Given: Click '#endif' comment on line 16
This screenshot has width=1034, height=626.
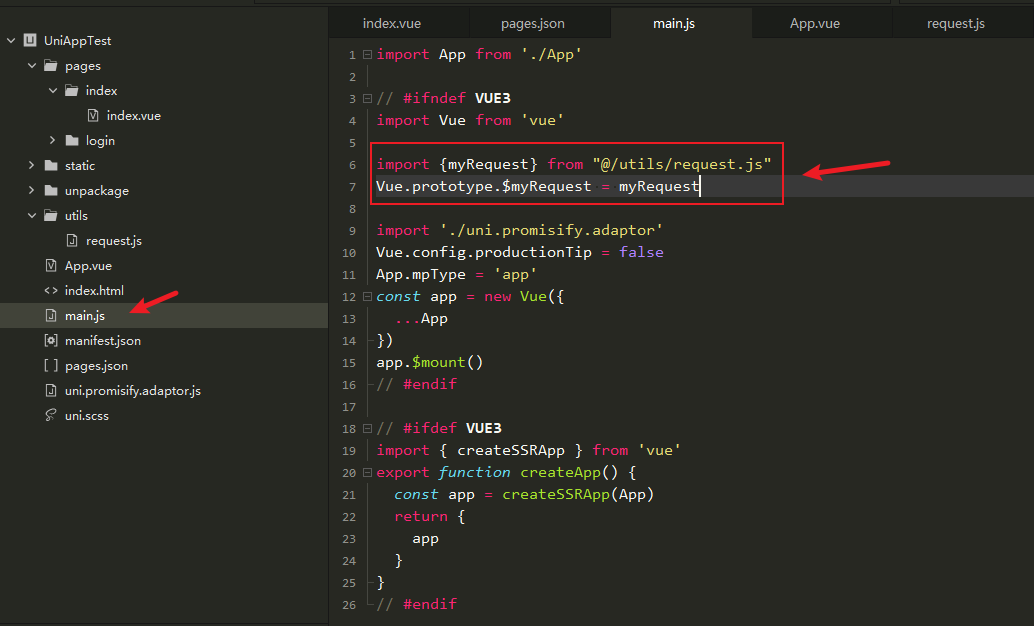Looking at the screenshot, I should tap(430, 385).
